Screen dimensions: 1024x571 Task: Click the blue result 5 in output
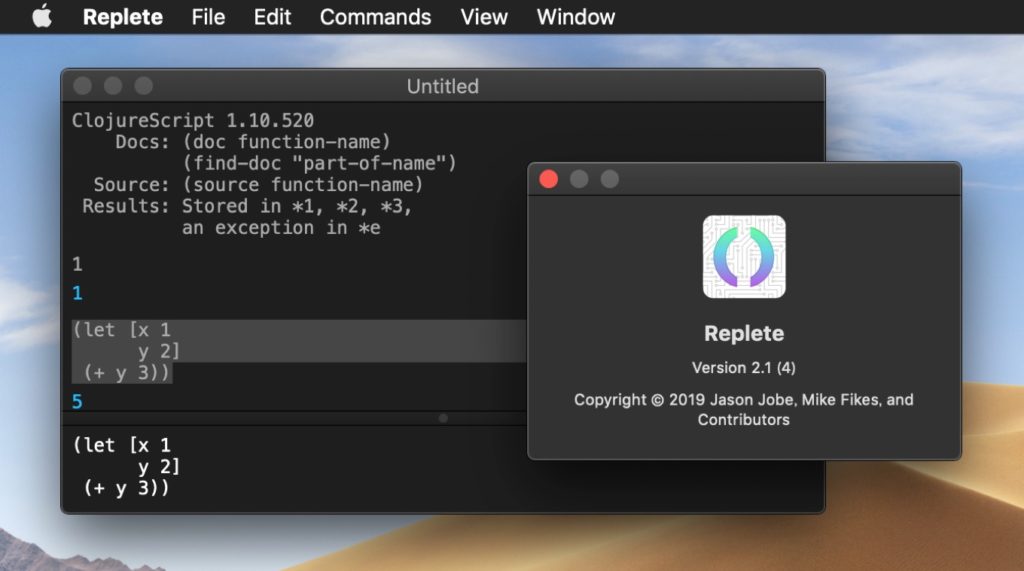point(78,402)
